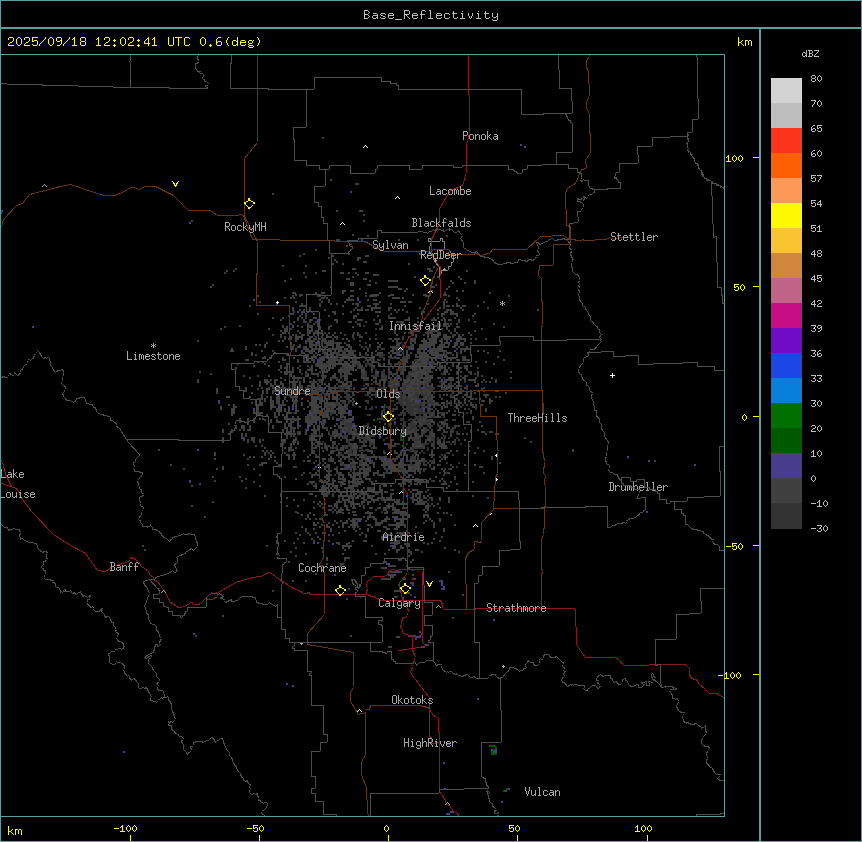The image size is (862, 842).
Task: Click the dBZ legend heading
Action: (811, 53)
